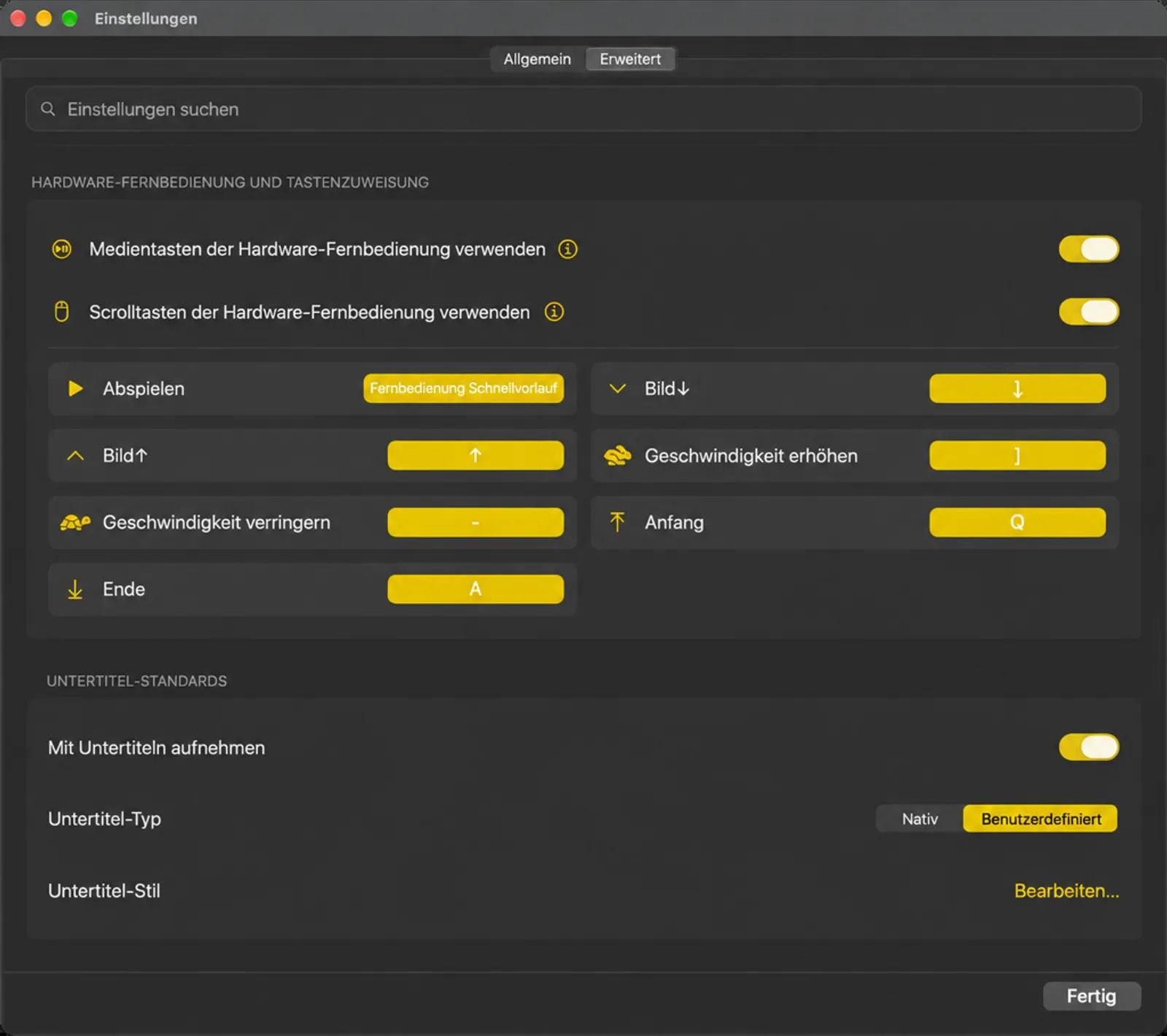Select Nativ subtitle type

point(920,819)
